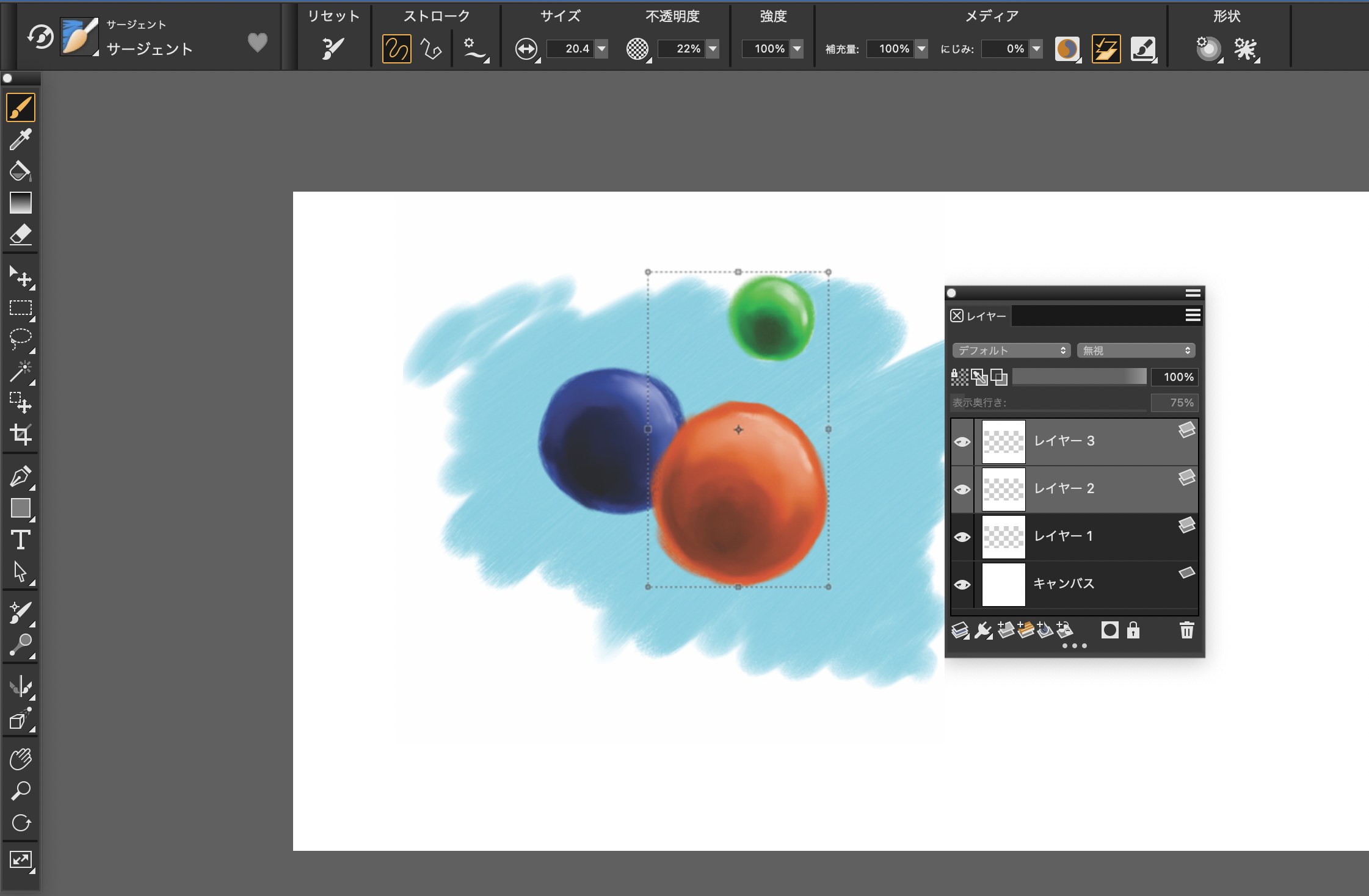This screenshot has height=896, width=1369.
Task: Toggle visibility of レイヤー 1
Action: [962, 537]
